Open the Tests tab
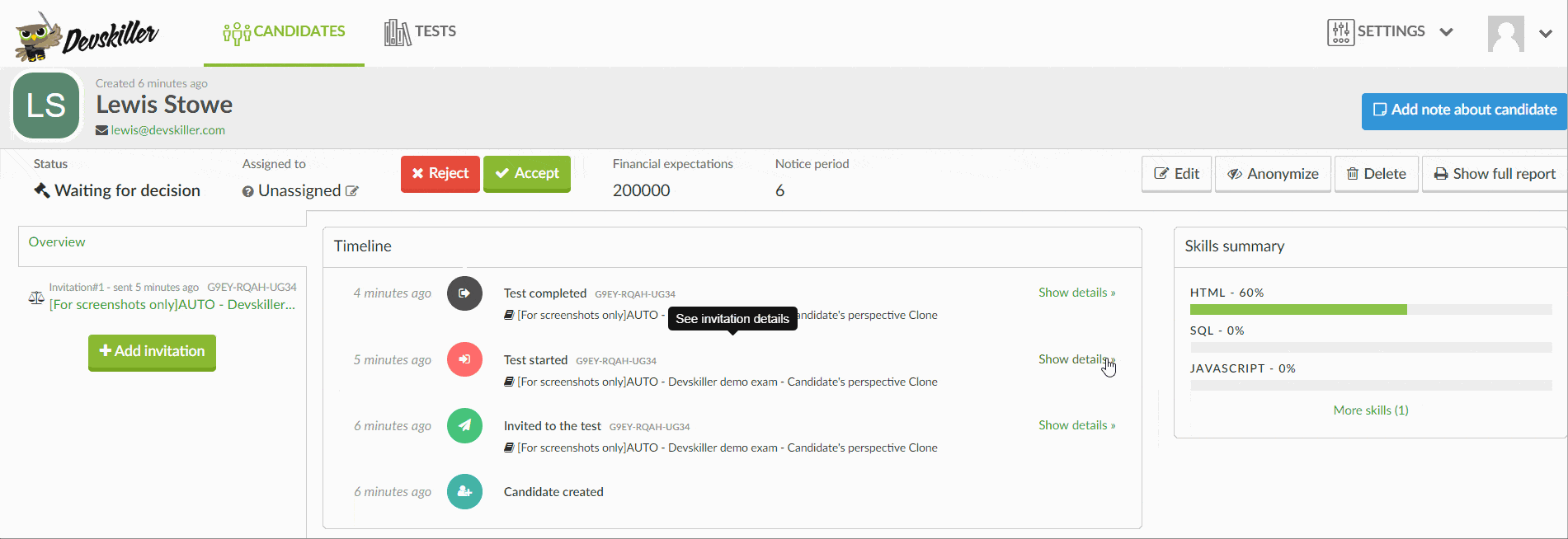The width and height of the screenshot is (1568, 539). 420,31
